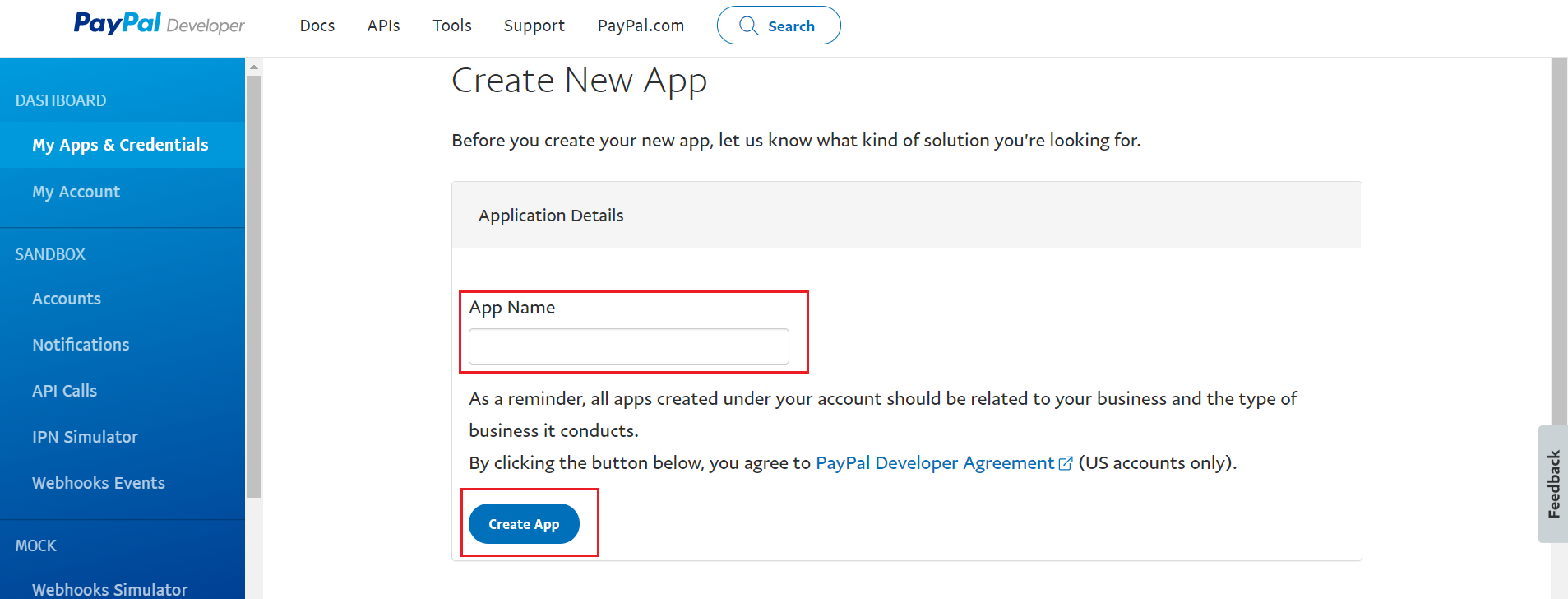
Task: Click the Create New App heading
Action: coord(579,81)
